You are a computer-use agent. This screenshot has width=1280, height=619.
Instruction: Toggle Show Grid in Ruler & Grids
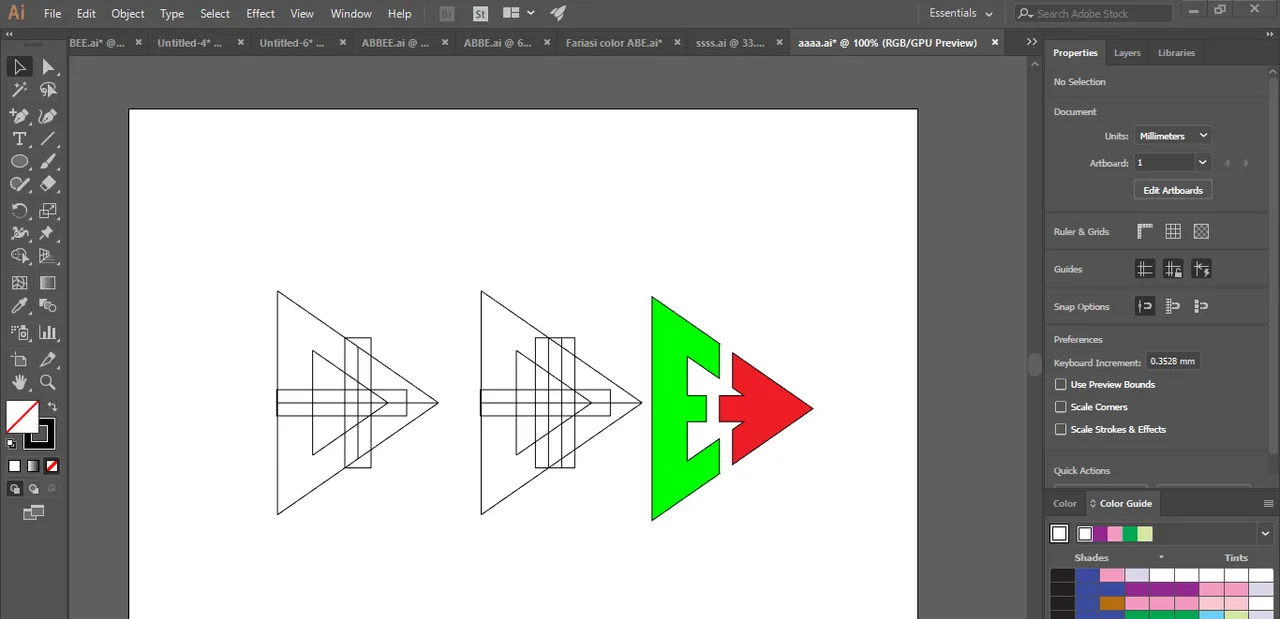coord(1173,231)
